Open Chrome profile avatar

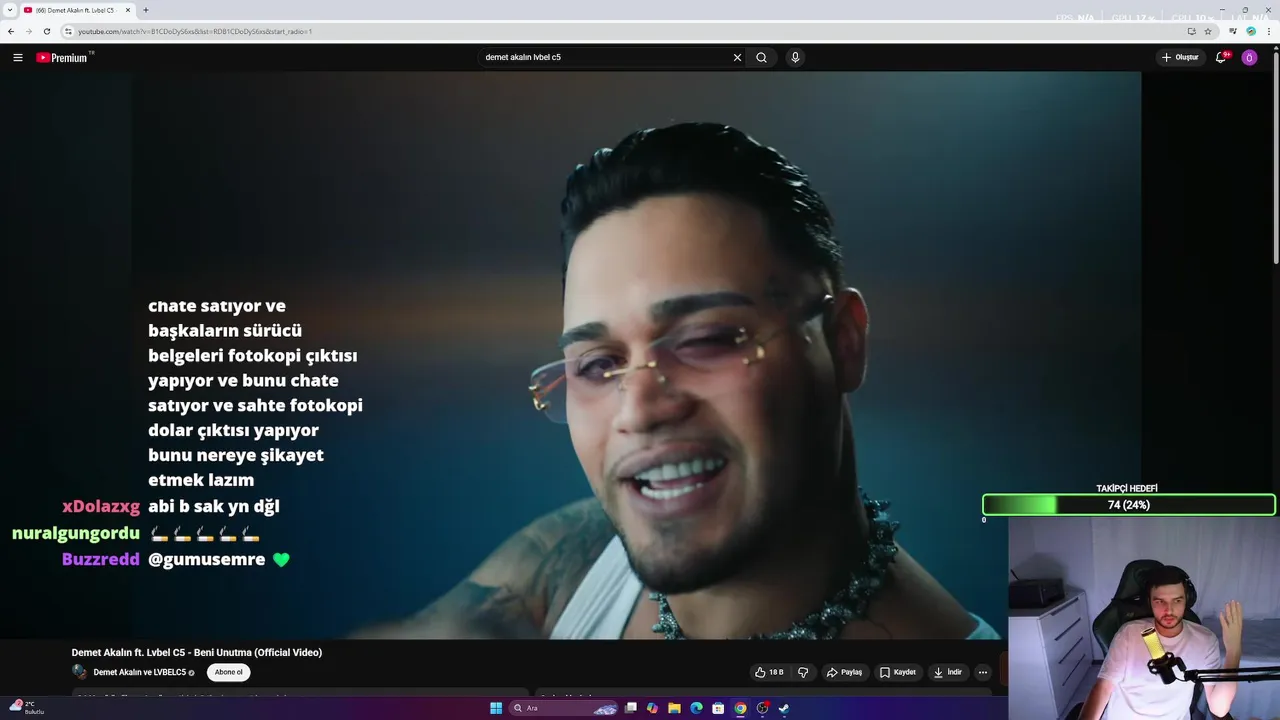1251,31
